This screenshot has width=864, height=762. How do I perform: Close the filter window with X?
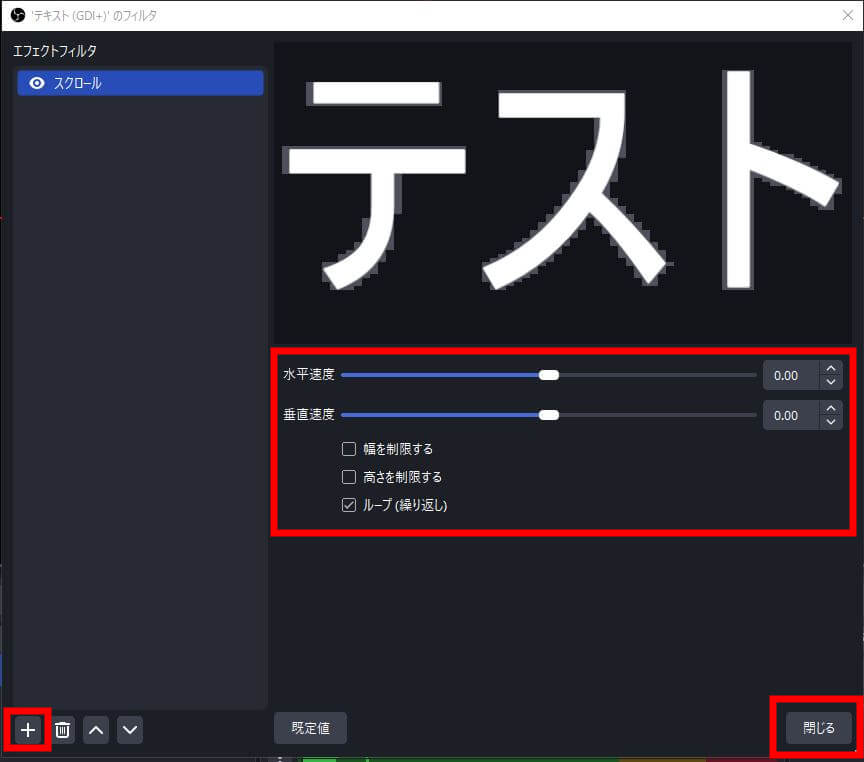coord(847,15)
